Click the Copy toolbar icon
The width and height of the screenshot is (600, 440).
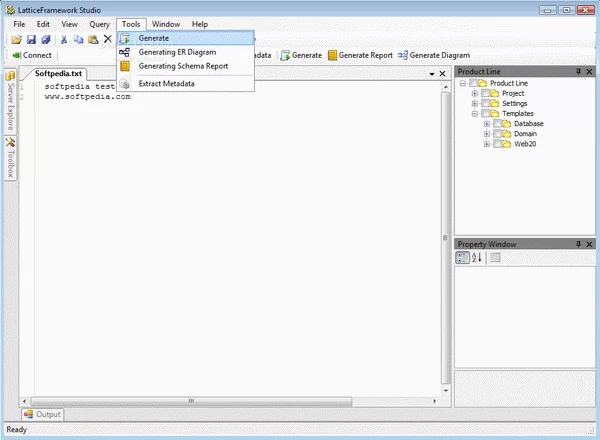(x=78, y=39)
